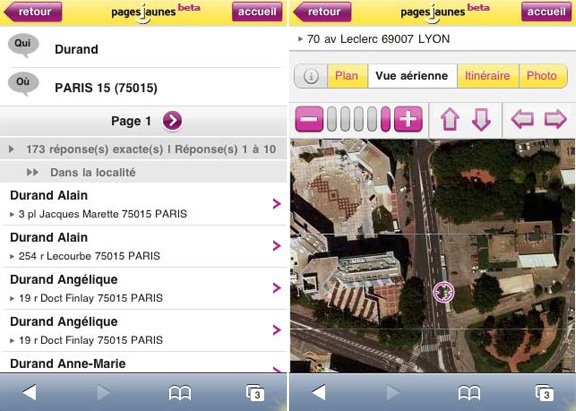Screen dimensions: 576x411
Task: Zoom in with the plus button
Action: coord(408,119)
